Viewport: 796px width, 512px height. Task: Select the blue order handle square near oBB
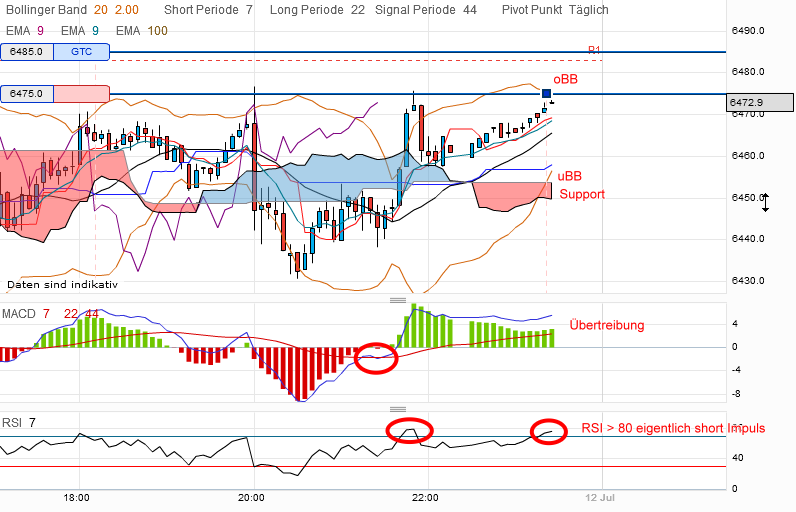tap(546, 93)
